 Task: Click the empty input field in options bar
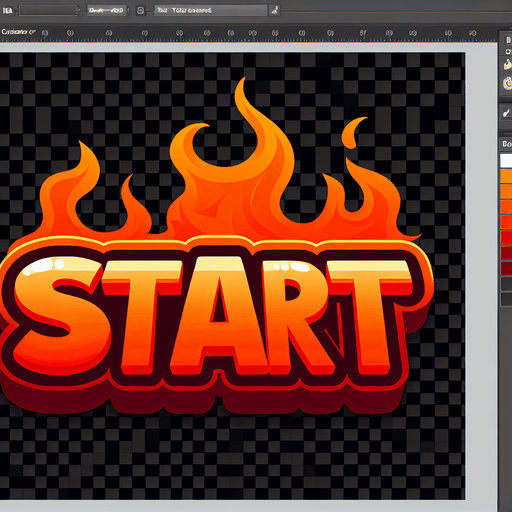point(48,11)
